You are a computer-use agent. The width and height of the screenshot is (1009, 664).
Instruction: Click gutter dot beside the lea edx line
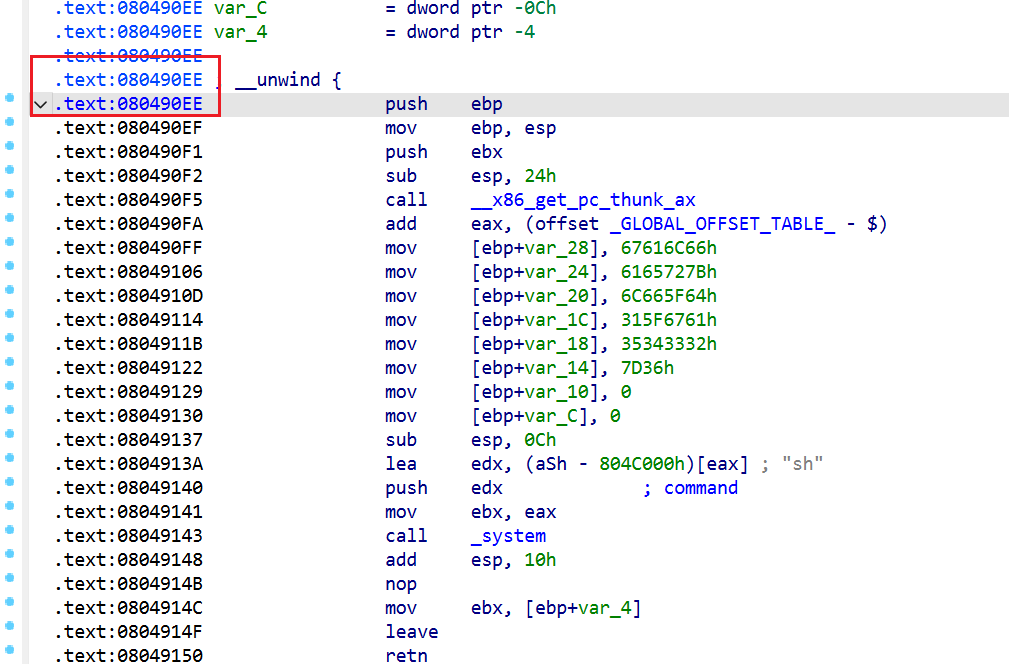tap(10, 458)
